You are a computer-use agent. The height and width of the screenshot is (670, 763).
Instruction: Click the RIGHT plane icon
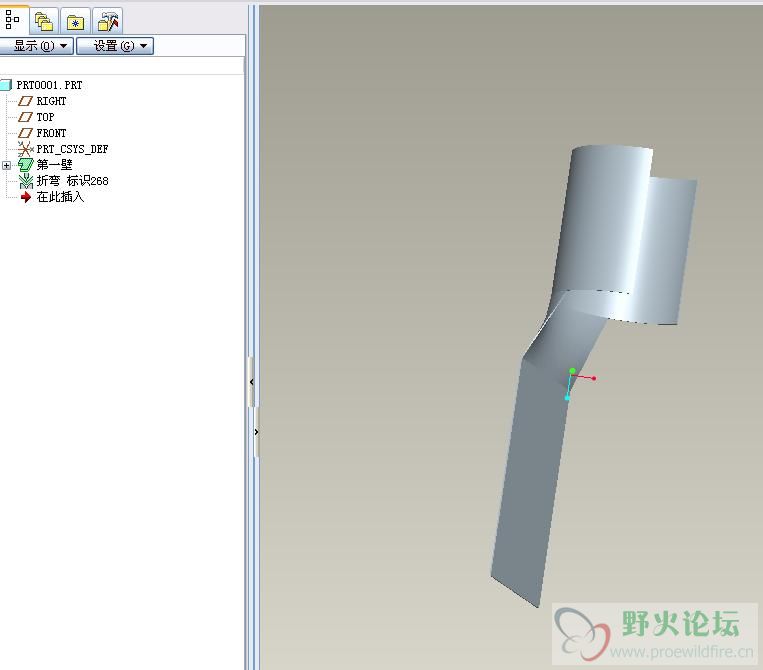[25, 101]
